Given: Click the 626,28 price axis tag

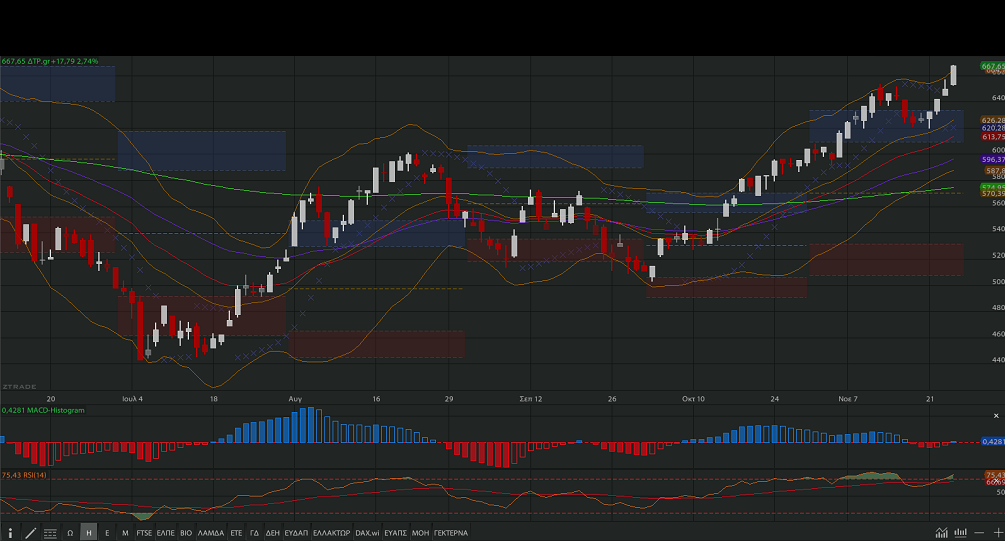Looking at the screenshot, I should 993,120.
